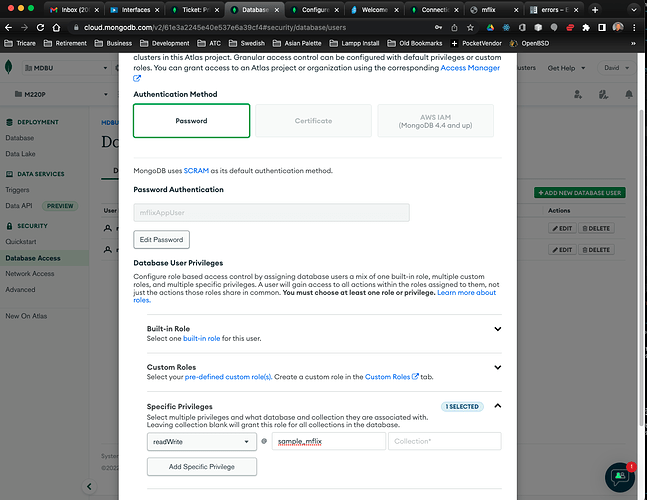Click the Add Specific Privilege button
The height and width of the screenshot is (500, 647).
point(202,467)
